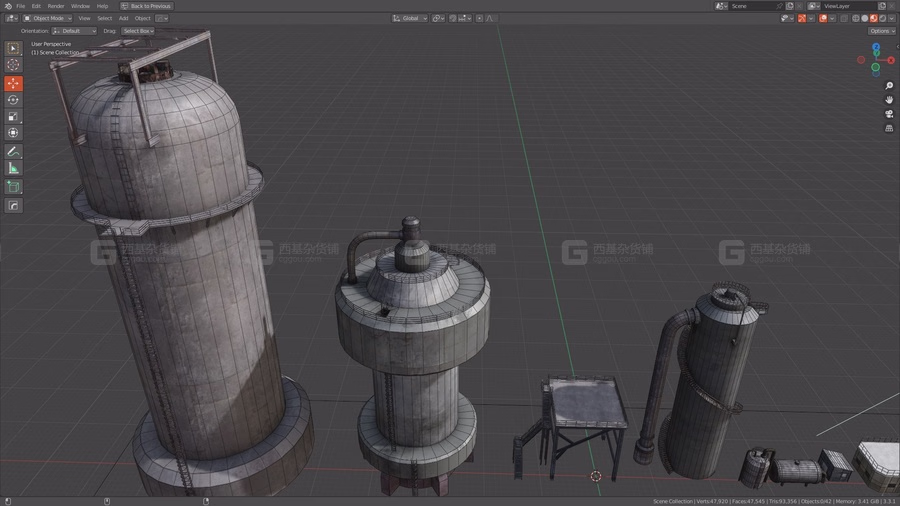The height and width of the screenshot is (506, 900).
Task: Open the object visibility filter dropdown
Action: pyautogui.click(x=787, y=18)
